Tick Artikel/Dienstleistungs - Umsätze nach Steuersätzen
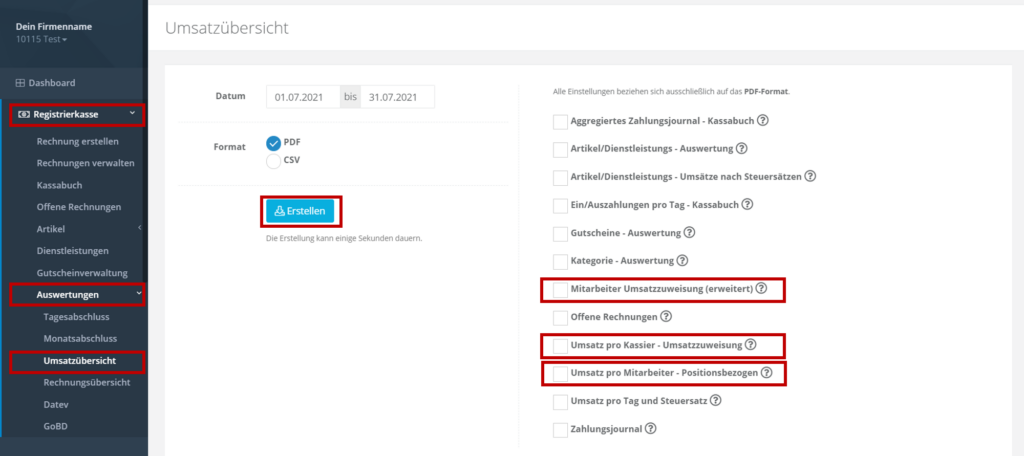 click(560, 178)
